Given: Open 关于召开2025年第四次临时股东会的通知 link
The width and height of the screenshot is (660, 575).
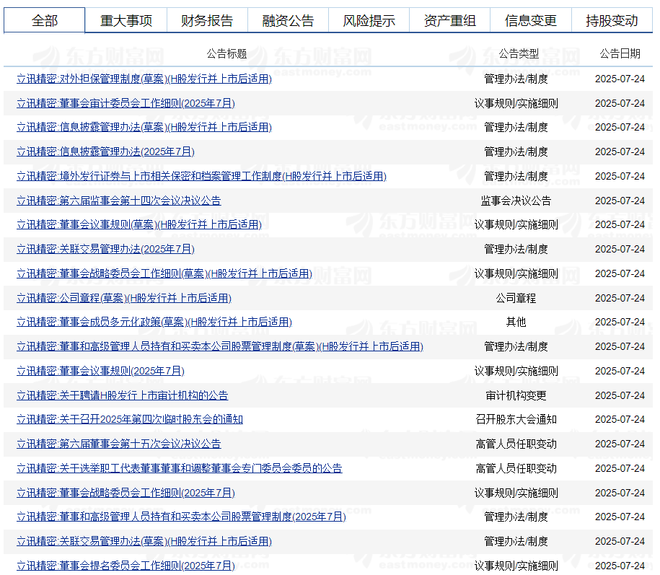Looking at the screenshot, I should click(130, 419).
